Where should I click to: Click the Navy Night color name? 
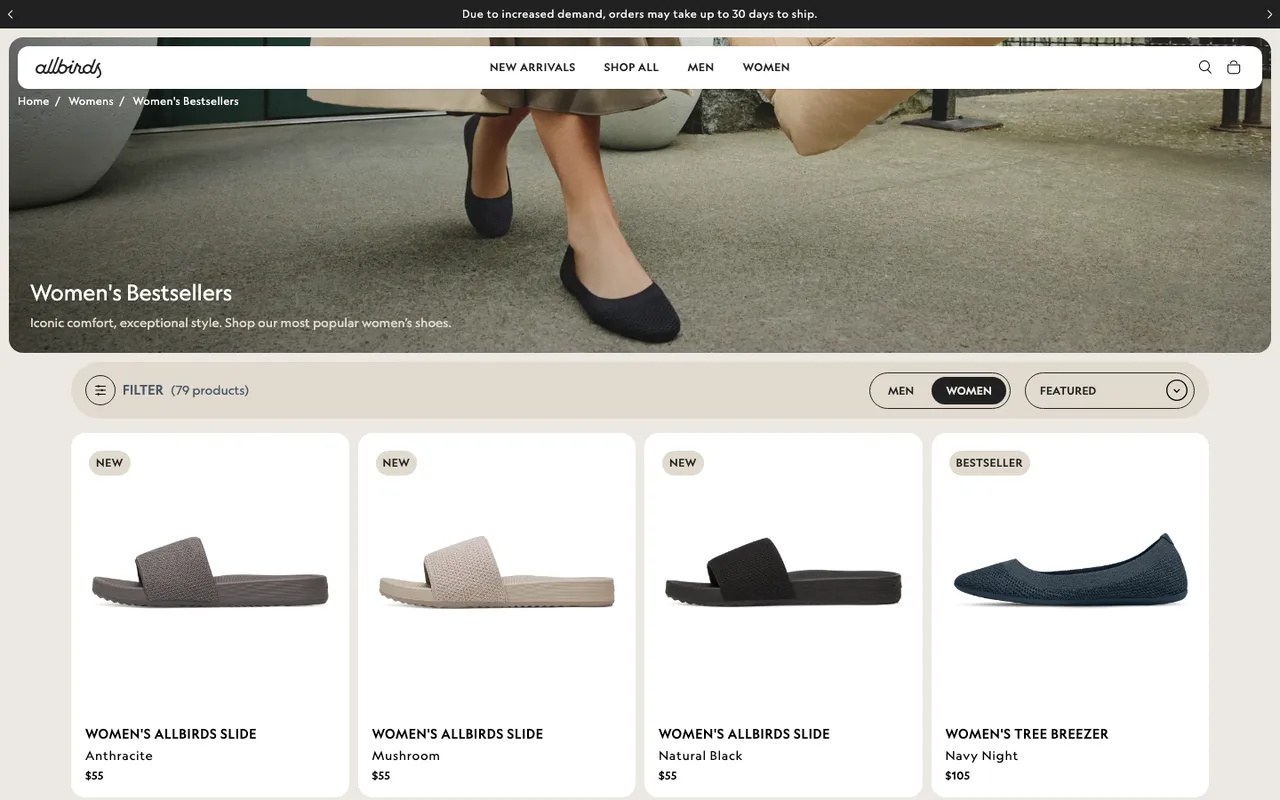tap(982, 756)
